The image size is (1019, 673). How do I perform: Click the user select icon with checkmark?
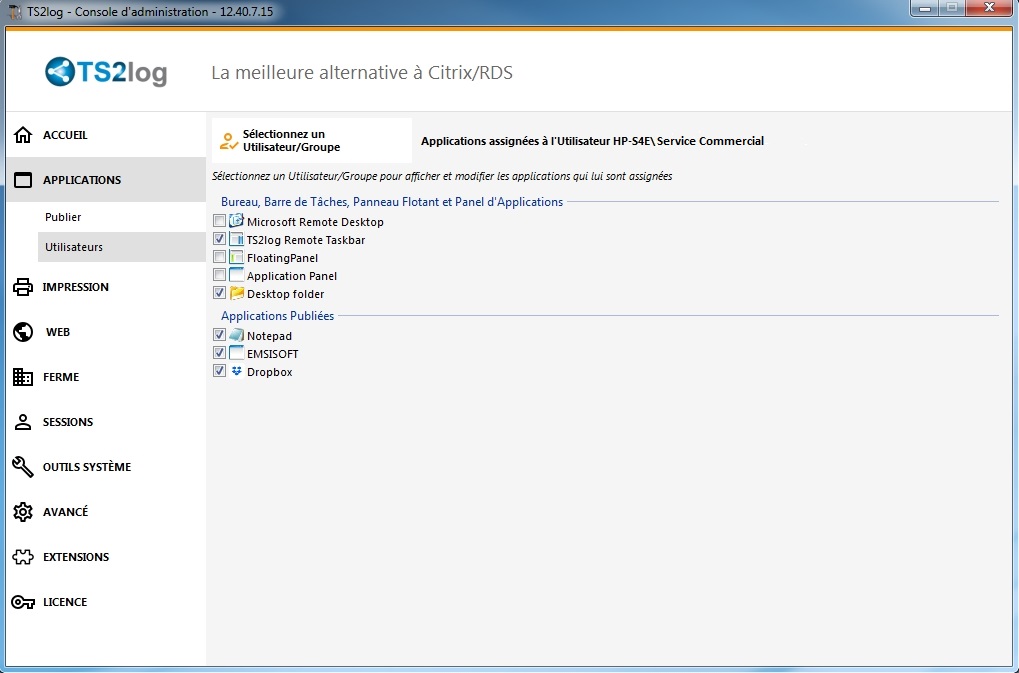[229, 141]
